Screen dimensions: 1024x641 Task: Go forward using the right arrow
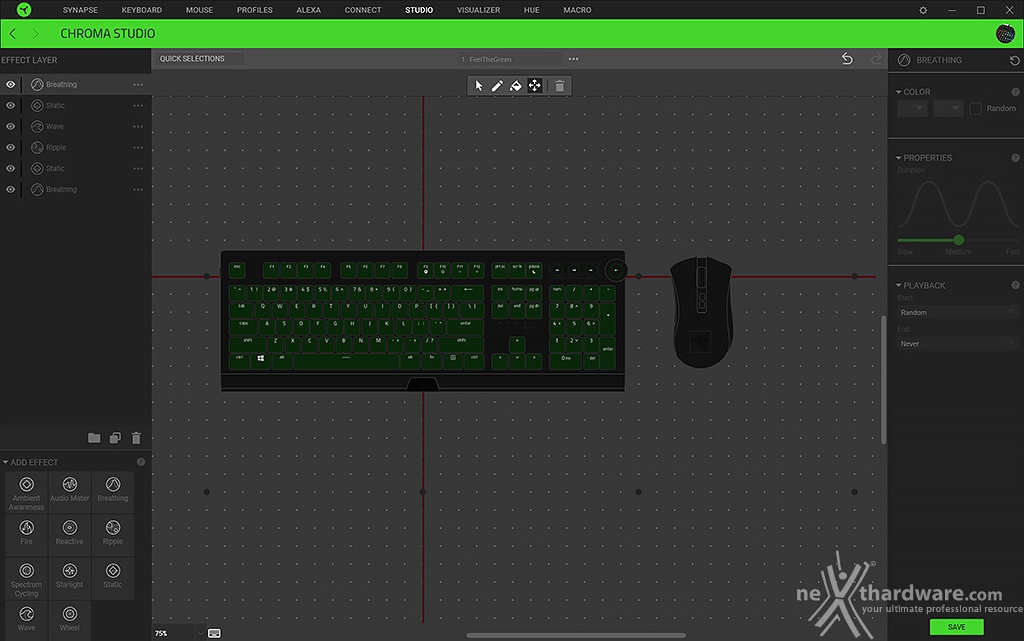coord(35,33)
